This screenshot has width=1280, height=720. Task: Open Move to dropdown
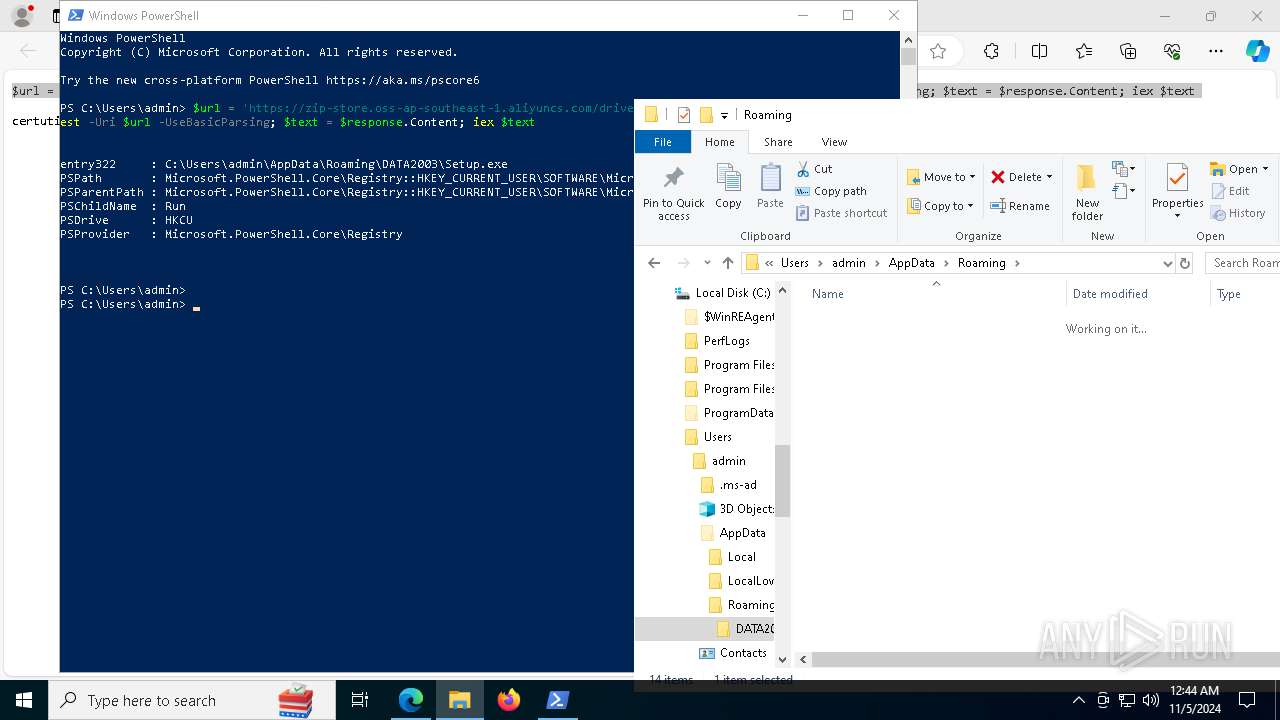pos(941,177)
